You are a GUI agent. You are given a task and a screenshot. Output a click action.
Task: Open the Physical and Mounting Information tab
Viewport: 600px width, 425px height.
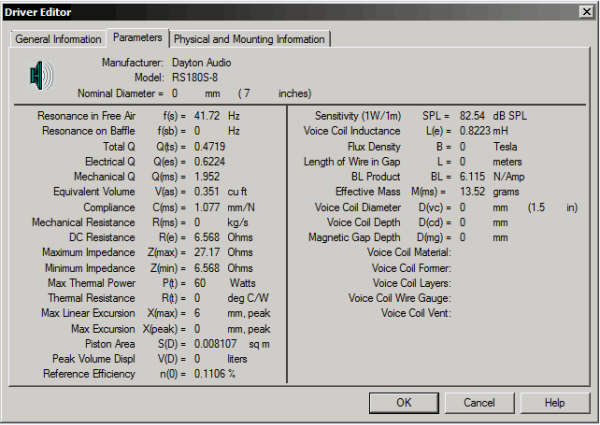250,39
